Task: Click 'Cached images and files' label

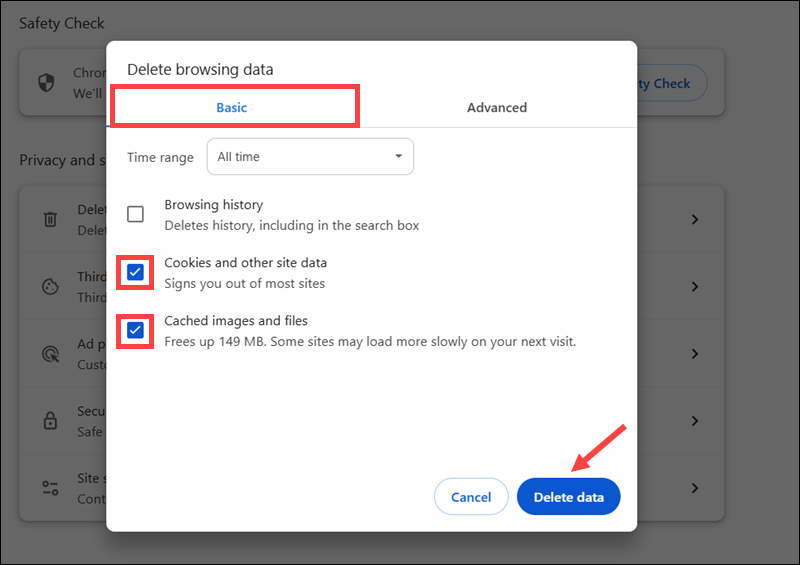Action: click(x=236, y=321)
